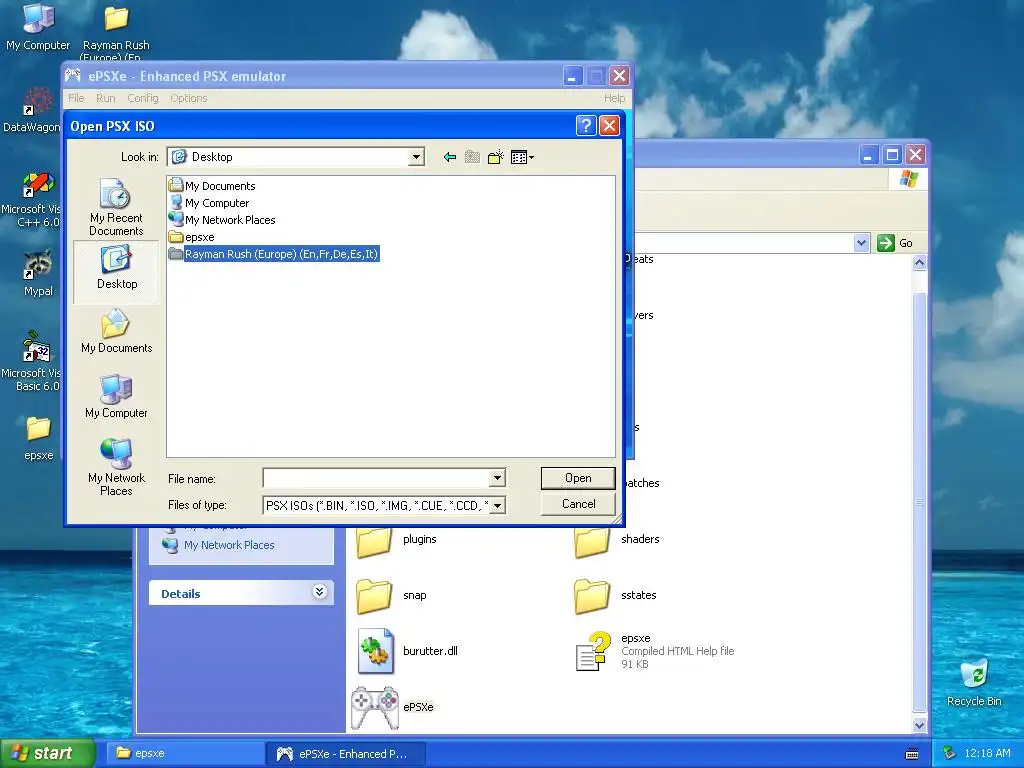Click Microsoft Visual Basic 6.0 desktop icon
This screenshot has width=1024, height=768.
[x=33, y=361]
